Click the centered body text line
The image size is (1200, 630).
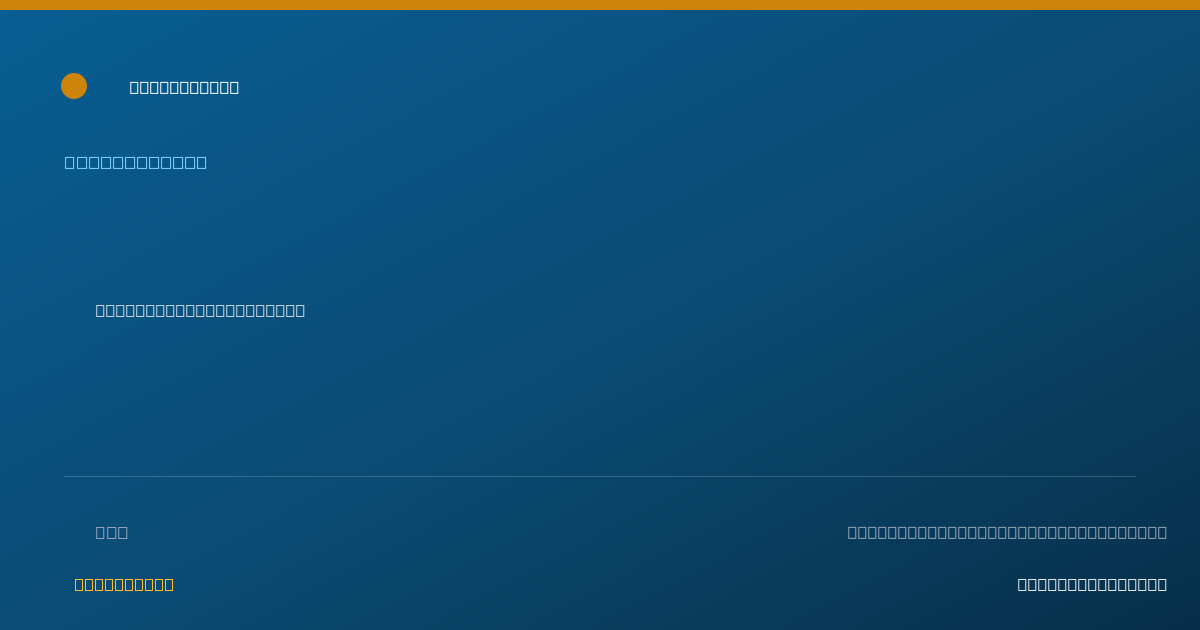point(200,310)
